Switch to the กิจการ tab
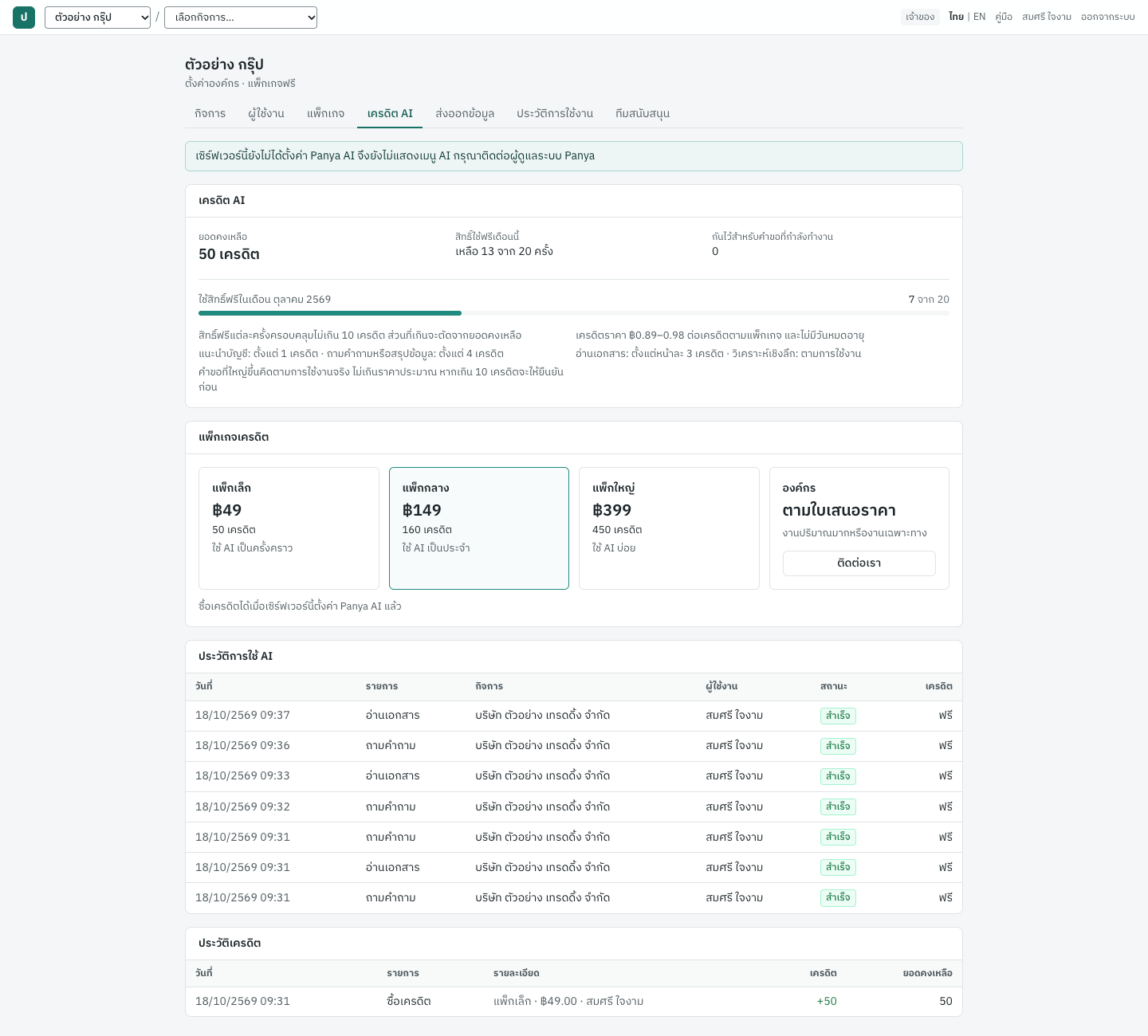 pyautogui.click(x=210, y=113)
